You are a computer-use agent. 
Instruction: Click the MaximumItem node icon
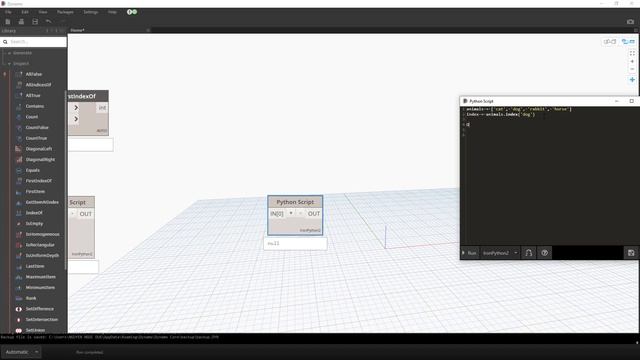click(x=19, y=277)
